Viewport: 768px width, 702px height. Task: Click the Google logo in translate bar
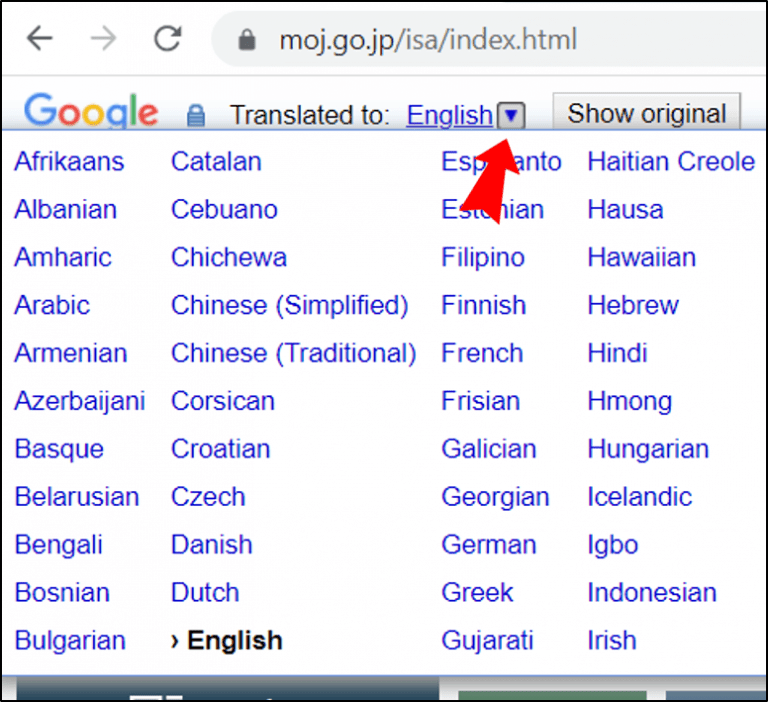pyautogui.click(x=91, y=111)
